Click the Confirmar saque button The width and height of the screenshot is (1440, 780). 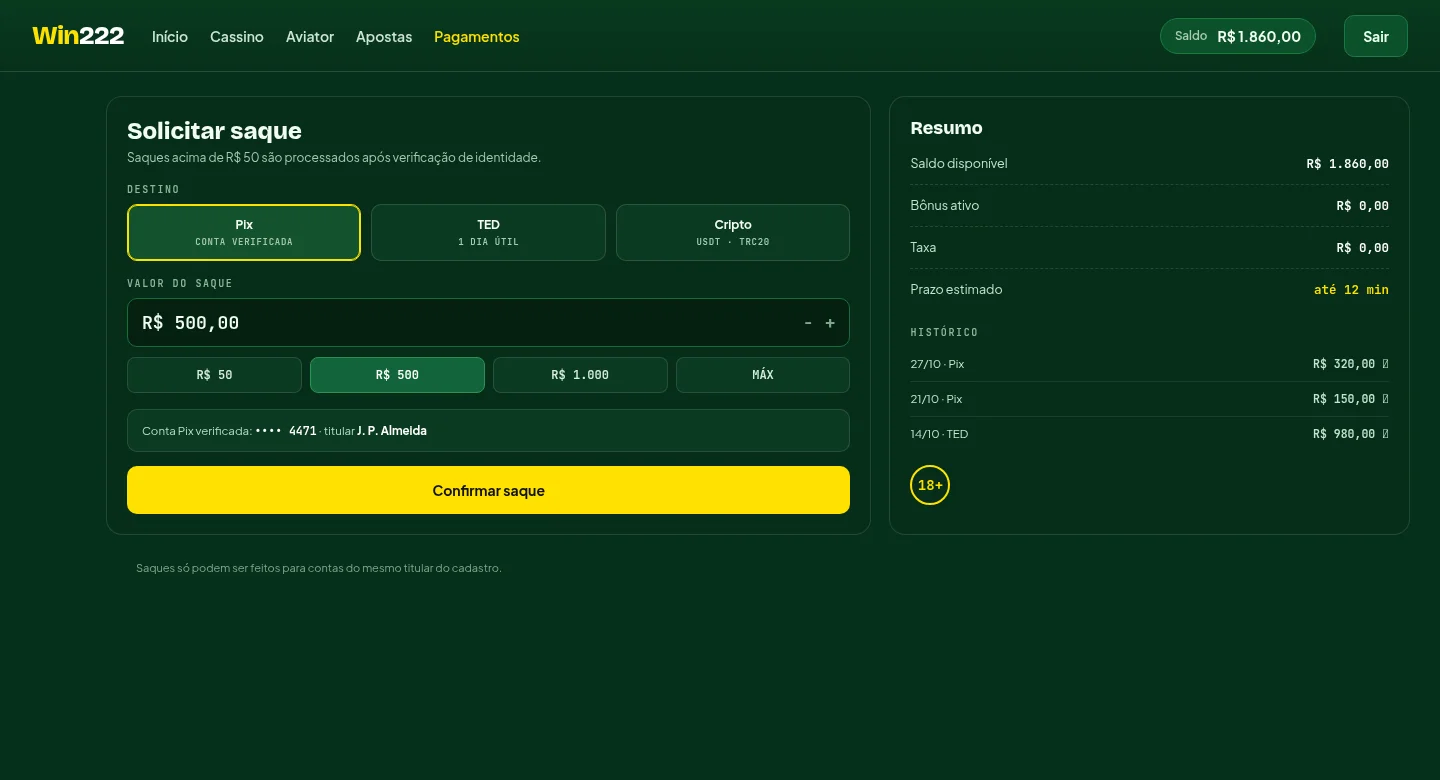tap(488, 490)
